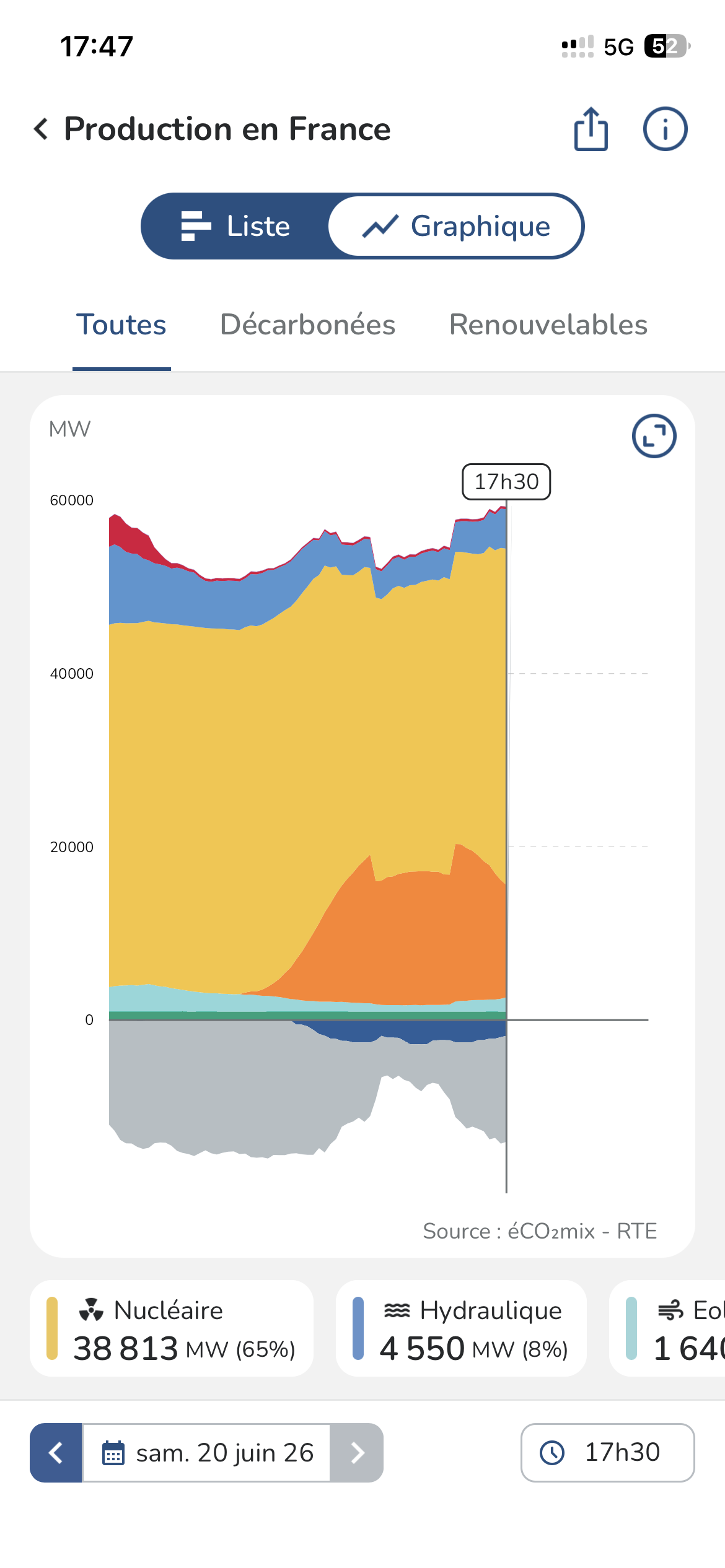Tap the wave icon on the Hydraulique card
Viewport: 725px width, 1568px height.
(397, 1310)
